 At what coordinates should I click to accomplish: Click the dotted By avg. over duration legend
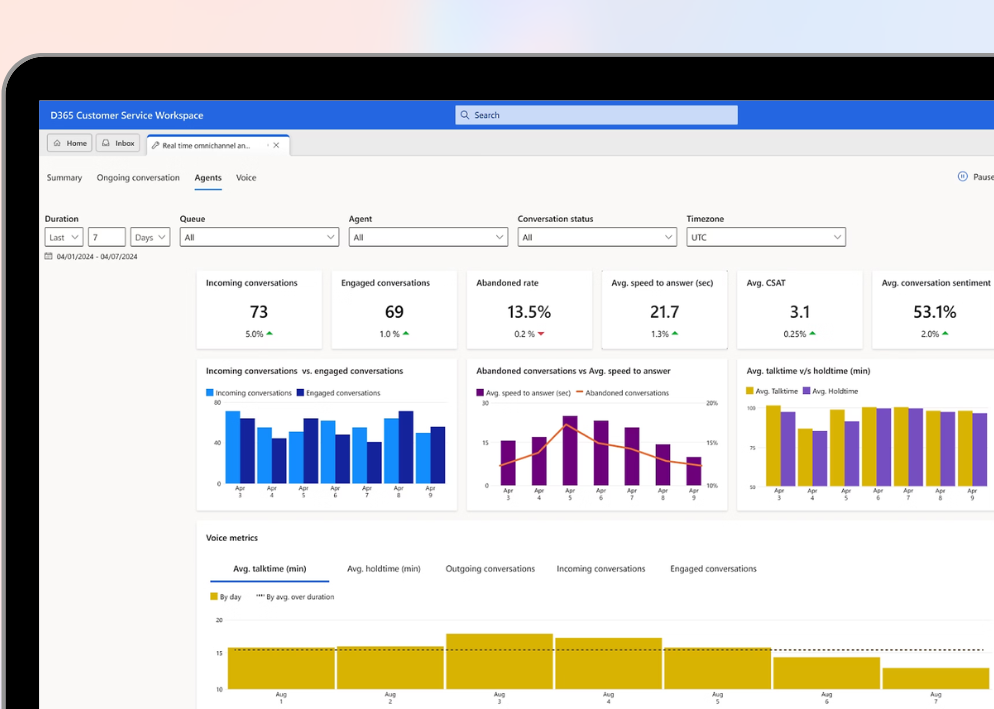pyautogui.click(x=295, y=597)
